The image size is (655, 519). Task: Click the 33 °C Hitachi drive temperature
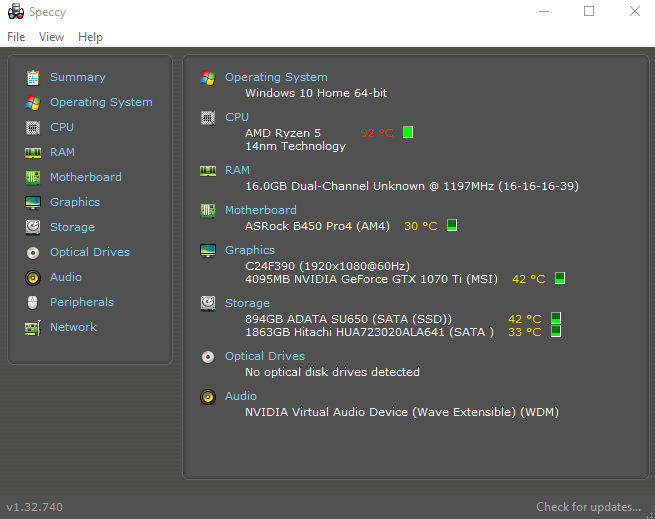pyautogui.click(x=525, y=332)
